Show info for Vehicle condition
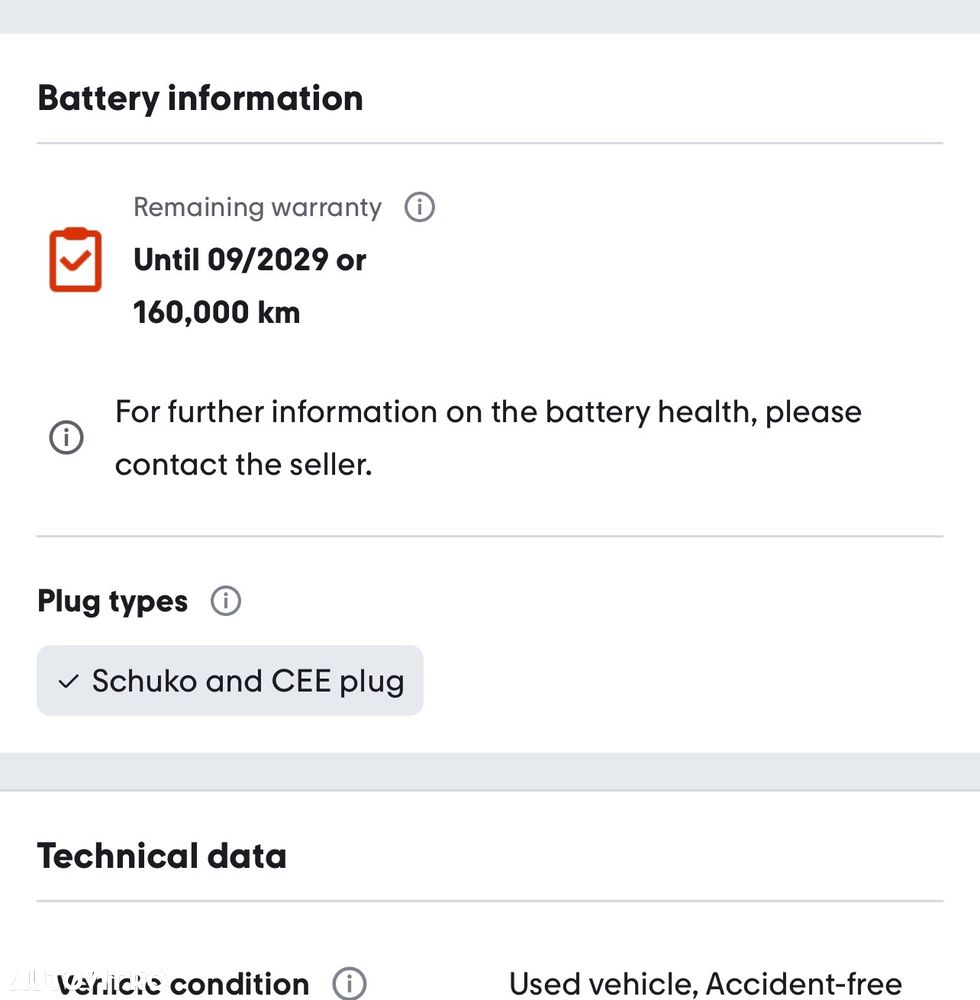 tap(349, 983)
